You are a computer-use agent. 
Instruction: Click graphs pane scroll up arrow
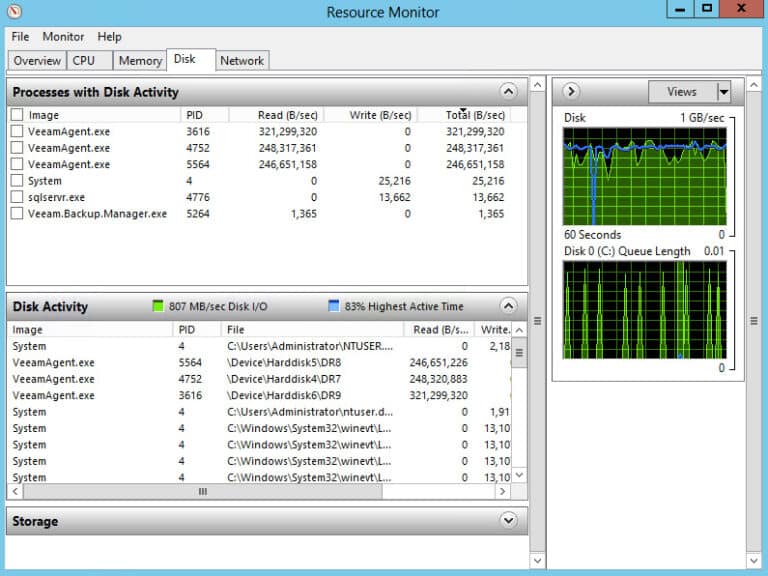pyautogui.click(x=754, y=85)
